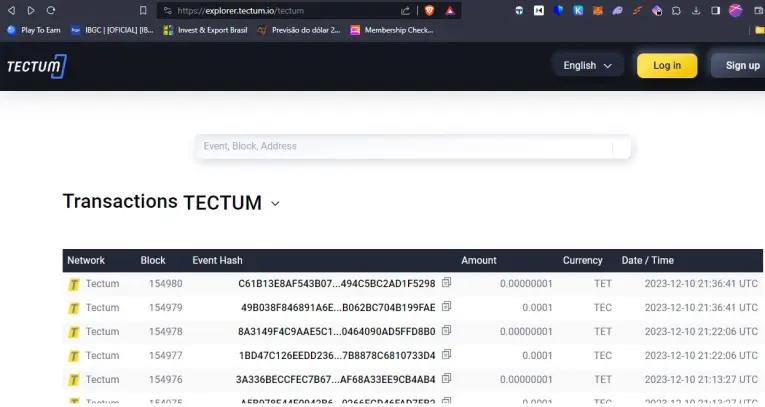Open event hash 49B038F846891A6E...B062BC704B199FAE
Viewport: 765px width, 407px height.
[x=338, y=307]
